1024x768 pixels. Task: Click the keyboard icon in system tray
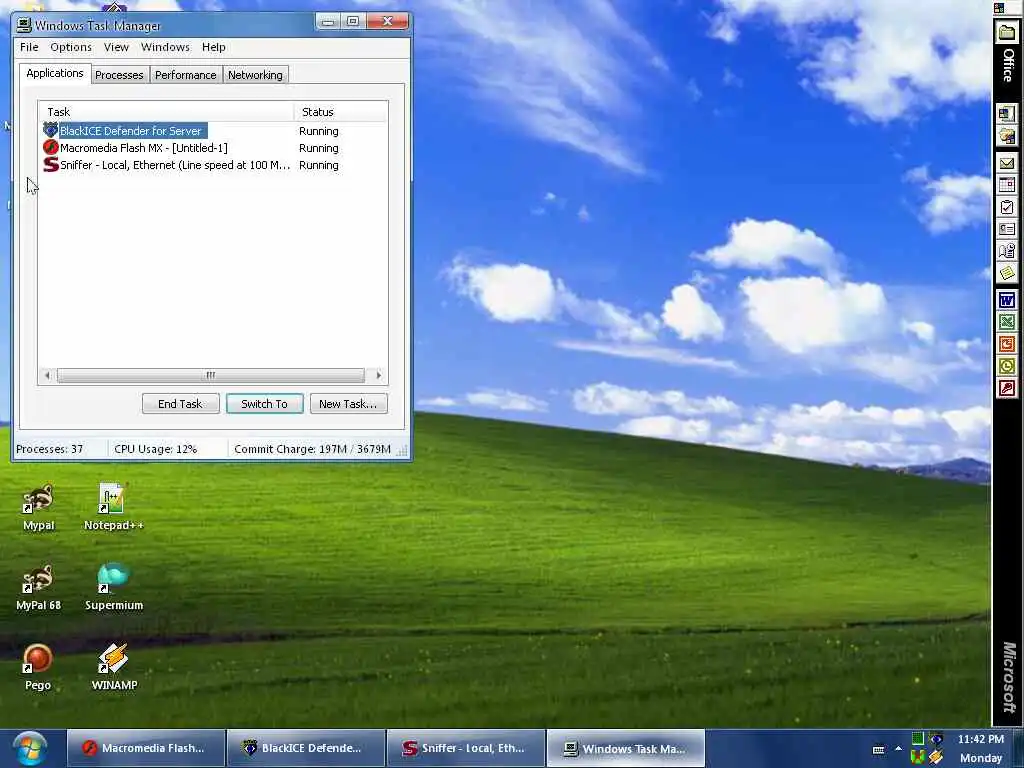click(878, 749)
